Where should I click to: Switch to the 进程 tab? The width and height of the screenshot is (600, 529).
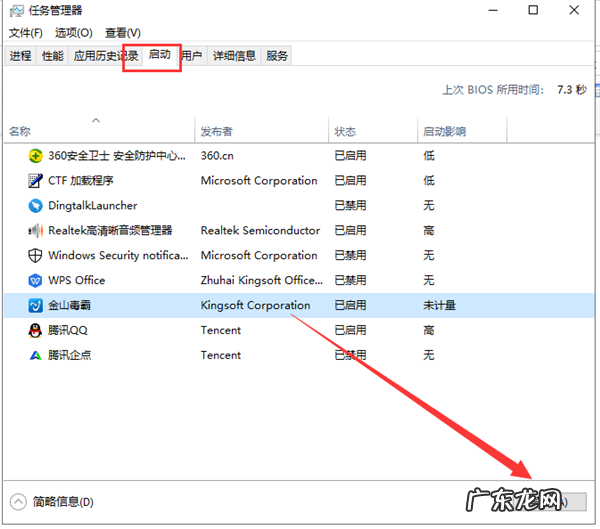[x=20, y=56]
